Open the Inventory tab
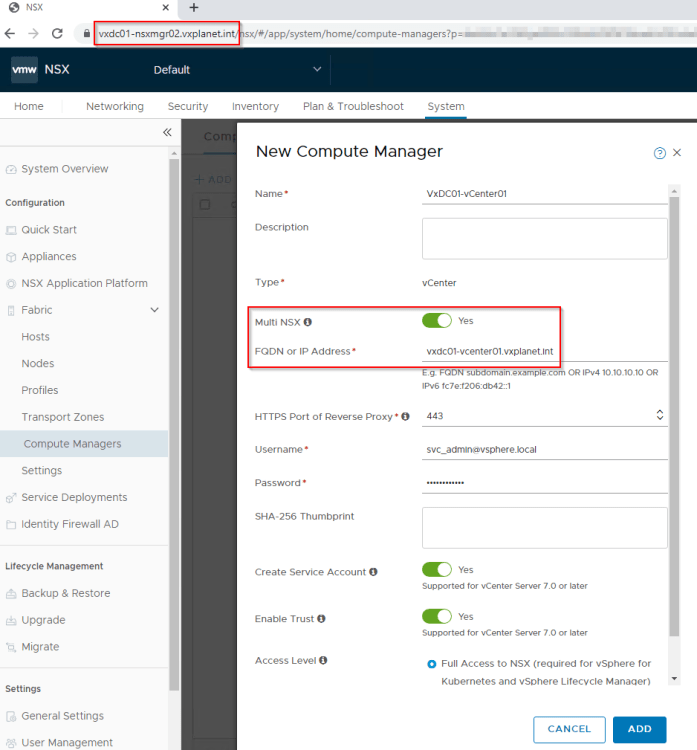 (x=255, y=106)
